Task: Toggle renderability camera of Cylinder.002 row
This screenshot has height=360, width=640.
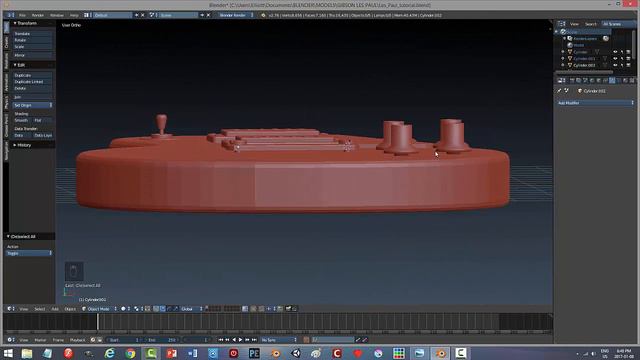Action: coord(628,65)
